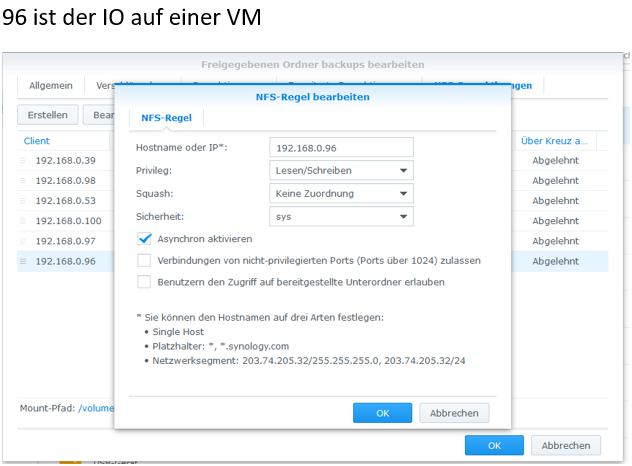
Task: Click the Erstellen button
Action: pos(48,115)
